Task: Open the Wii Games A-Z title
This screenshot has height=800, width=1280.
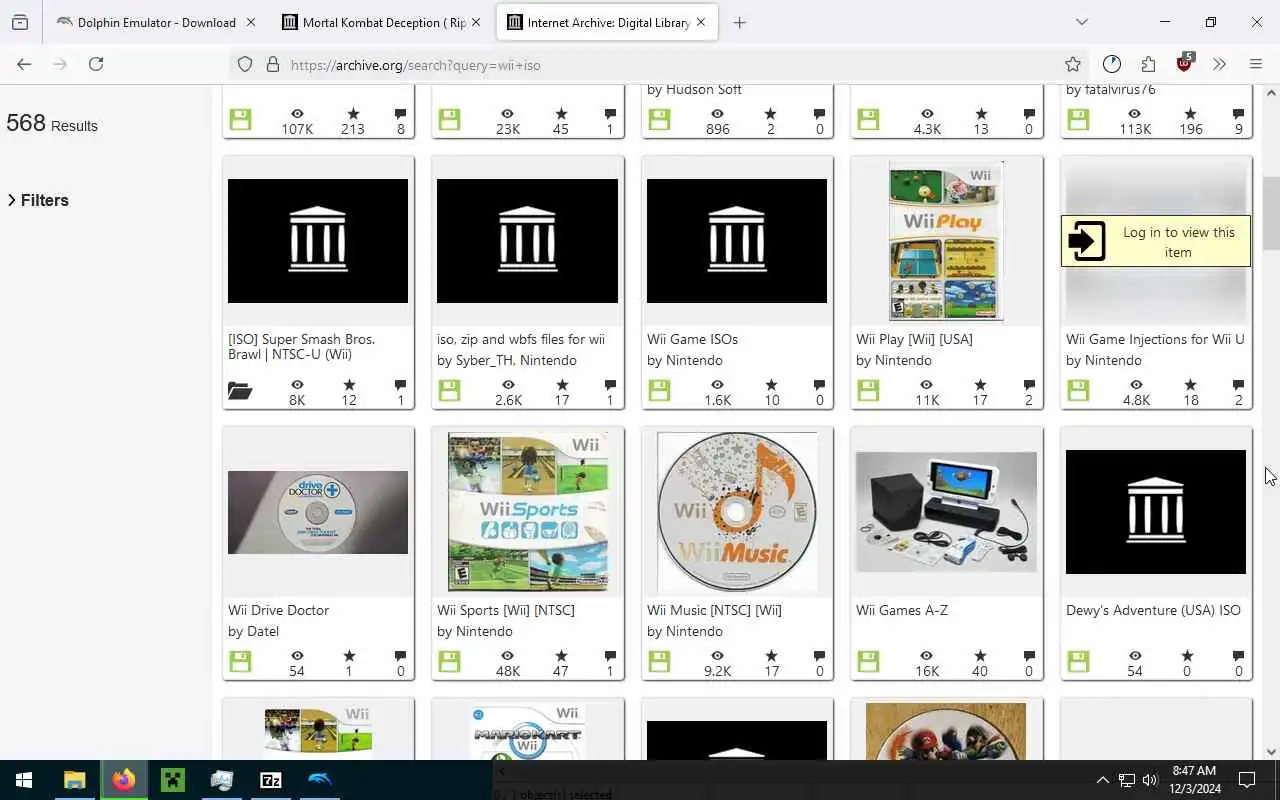Action: pyautogui.click(x=902, y=610)
